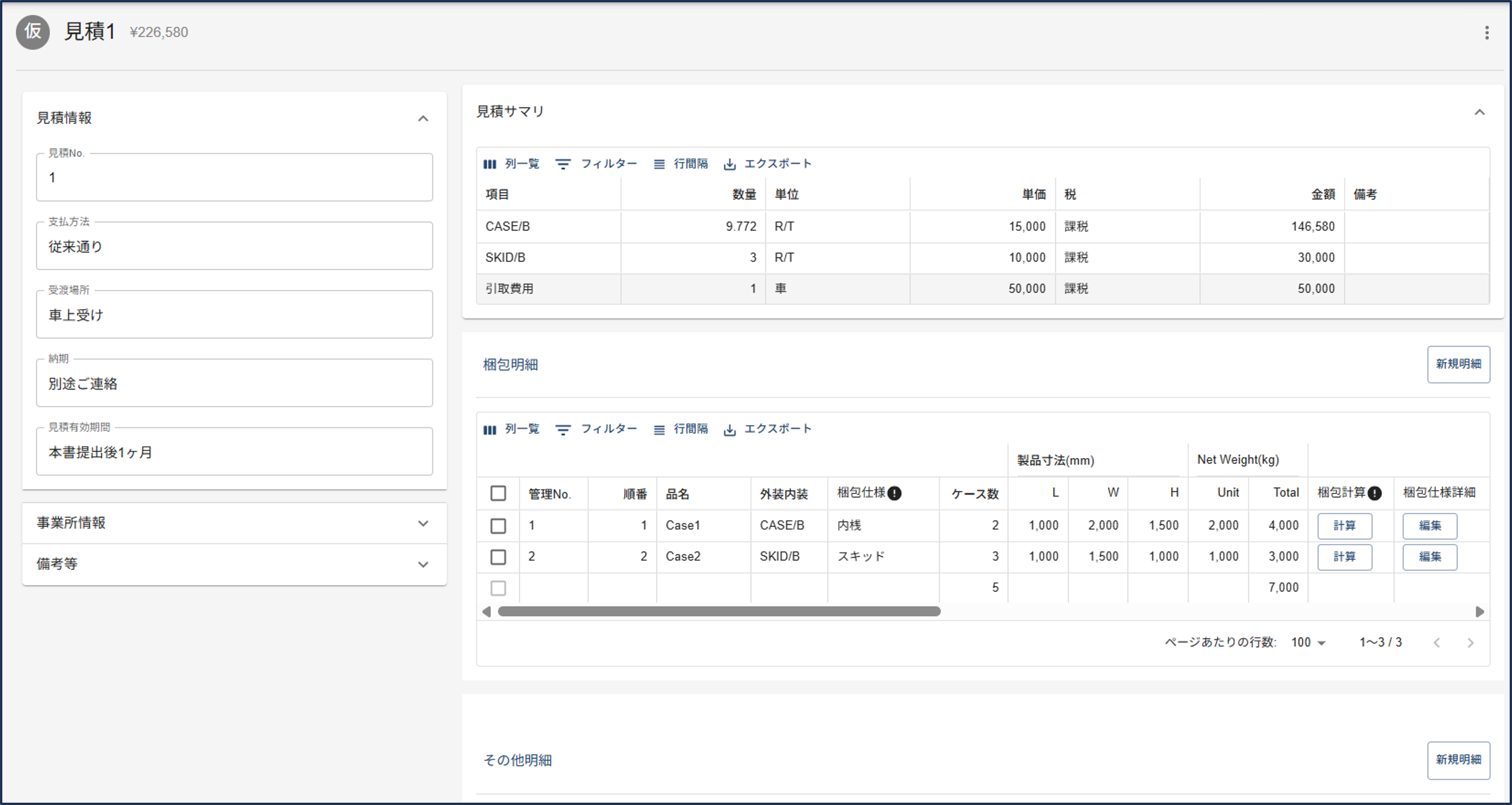Screen dimensions: 1512x805
Task: Open rows-per-page dropdown showing 100
Action: [1308, 643]
